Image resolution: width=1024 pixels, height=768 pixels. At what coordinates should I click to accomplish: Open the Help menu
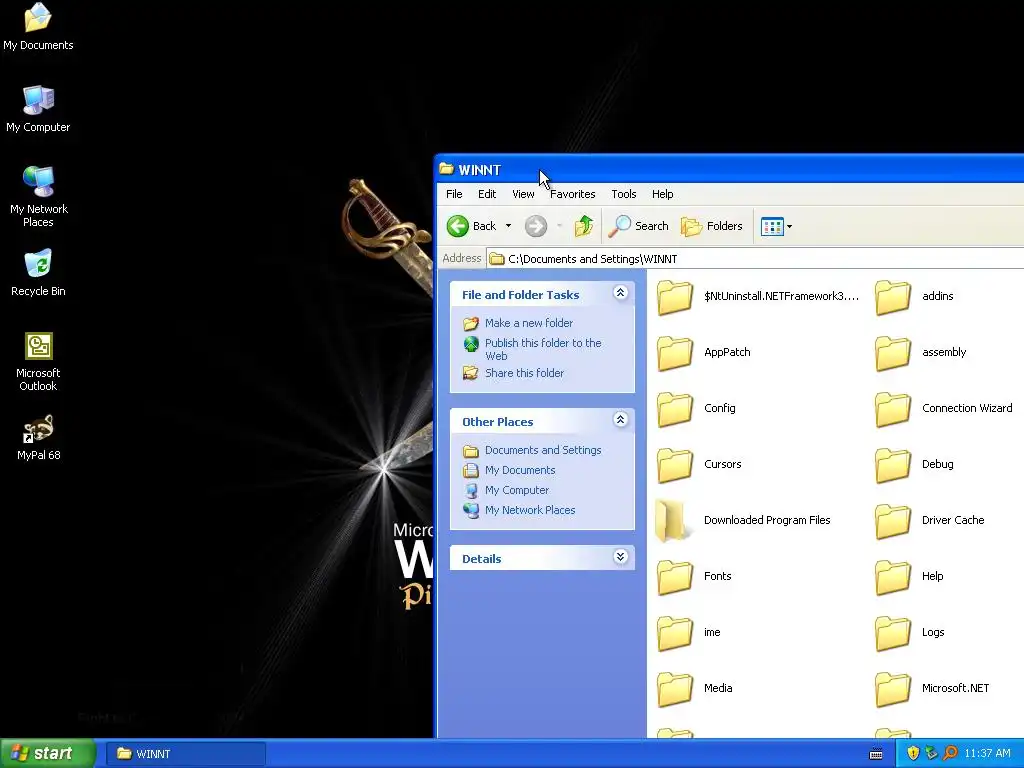662,194
